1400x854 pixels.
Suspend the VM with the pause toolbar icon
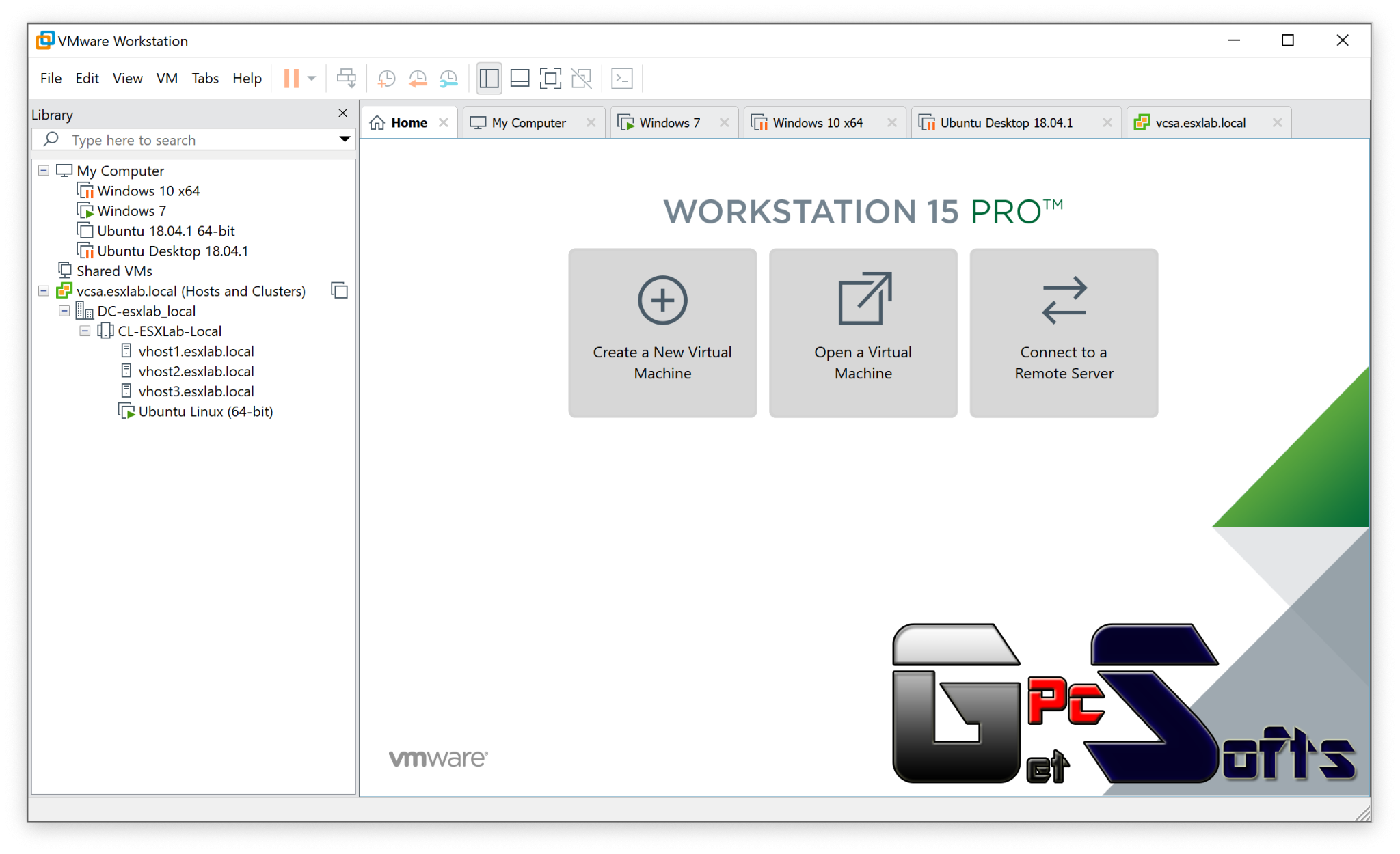[291, 78]
